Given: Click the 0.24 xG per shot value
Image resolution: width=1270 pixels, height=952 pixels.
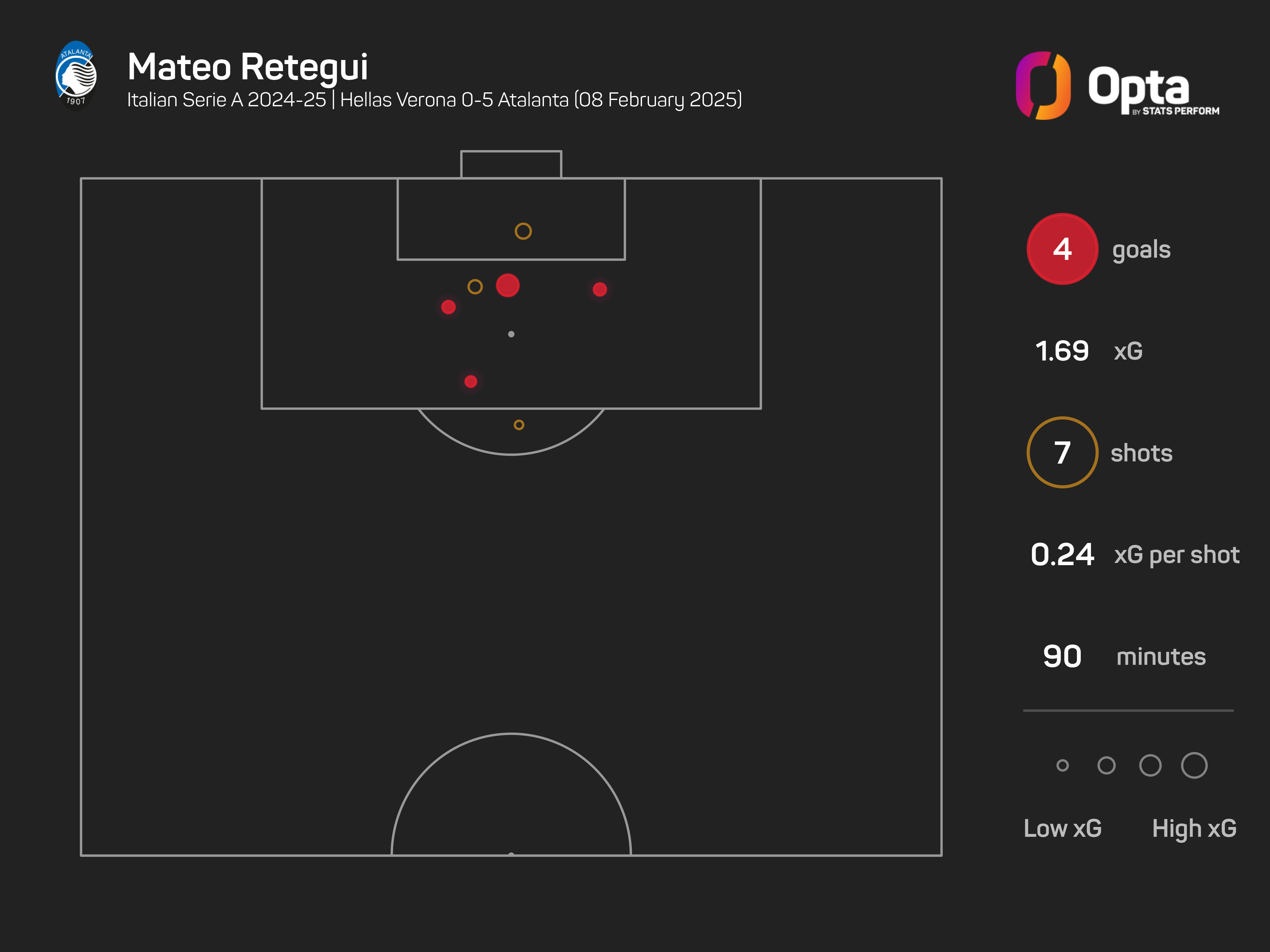Looking at the screenshot, I should [x=1062, y=555].
